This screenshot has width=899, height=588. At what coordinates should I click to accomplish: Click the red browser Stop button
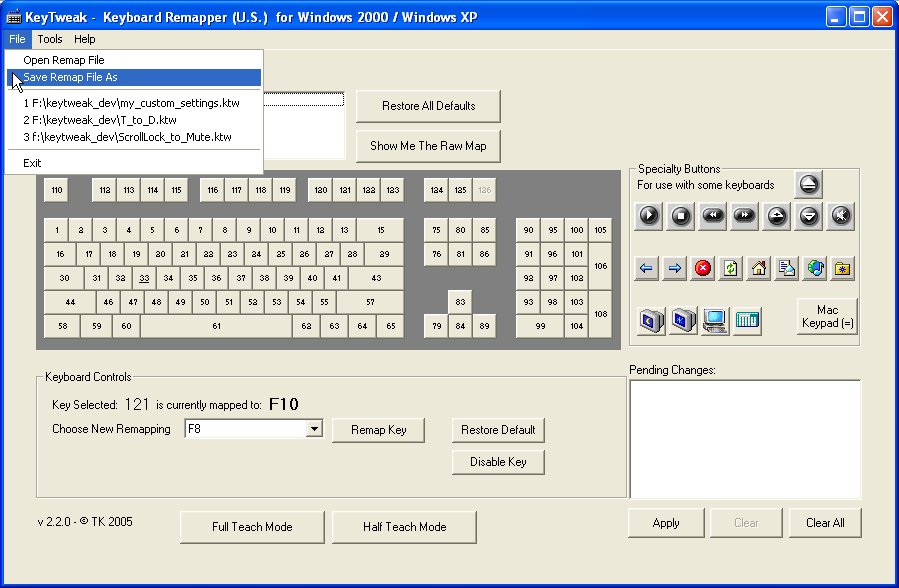pyautogui.click(x=703, y=268)
